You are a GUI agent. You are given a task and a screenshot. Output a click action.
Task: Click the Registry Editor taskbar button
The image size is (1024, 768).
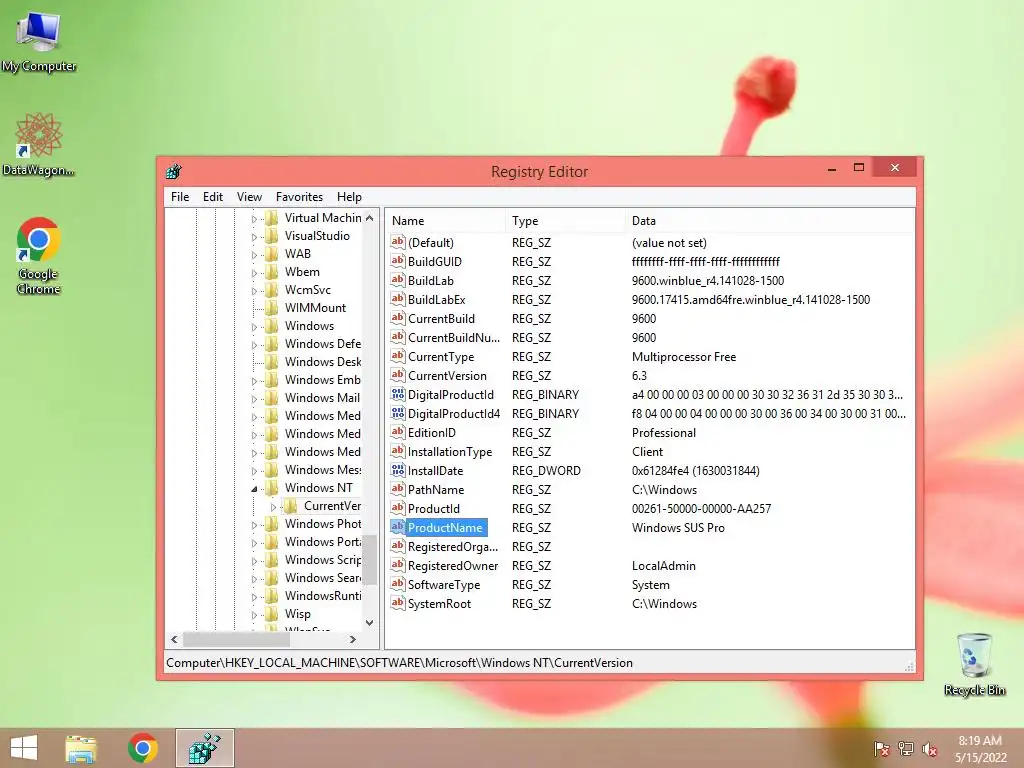pyautogui.click(x=204, y=748)
